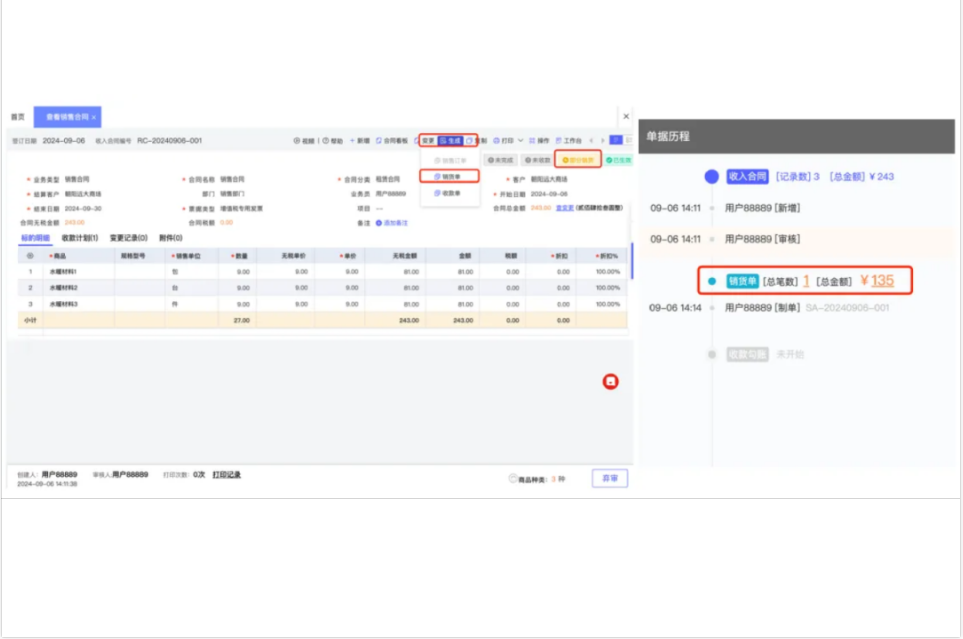Click the table's vertical scrollbar
The image size is (963, 639).
632,261
